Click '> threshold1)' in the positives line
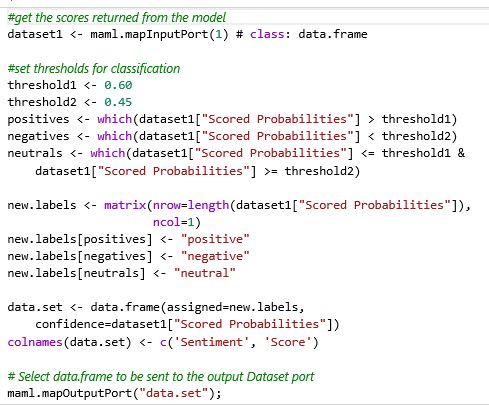The height and width of the screenshot is (405, 489). [x=413, y=119]
